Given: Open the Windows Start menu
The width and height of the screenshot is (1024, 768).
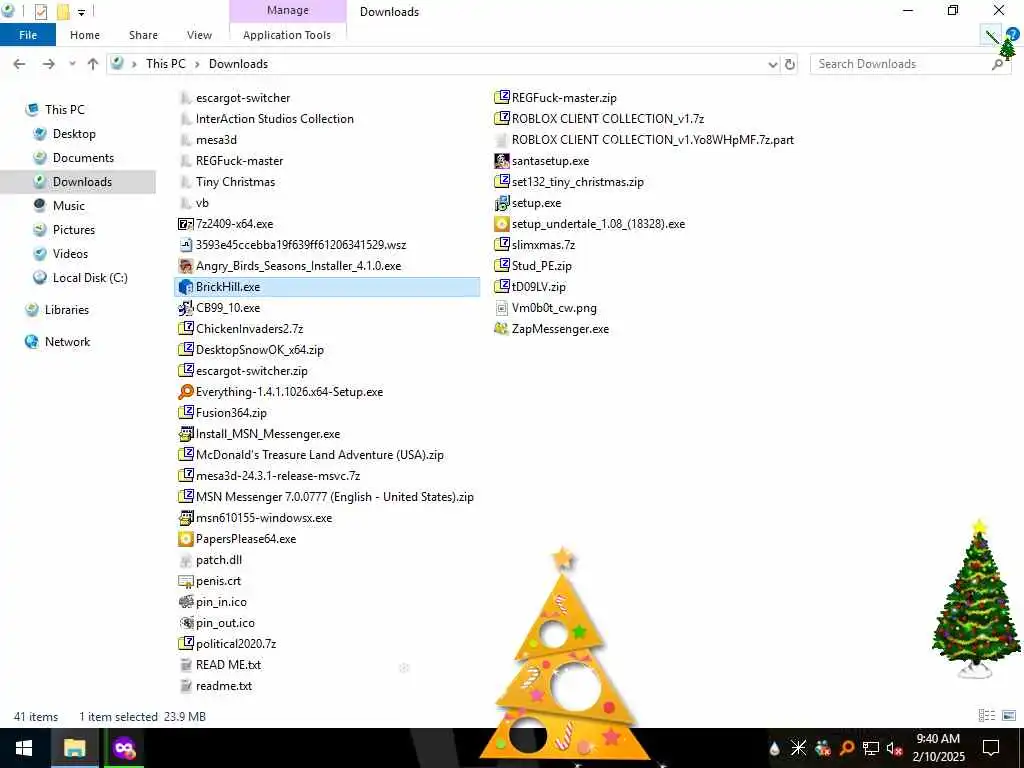Looking at the screenshot, I should point(24,748).
